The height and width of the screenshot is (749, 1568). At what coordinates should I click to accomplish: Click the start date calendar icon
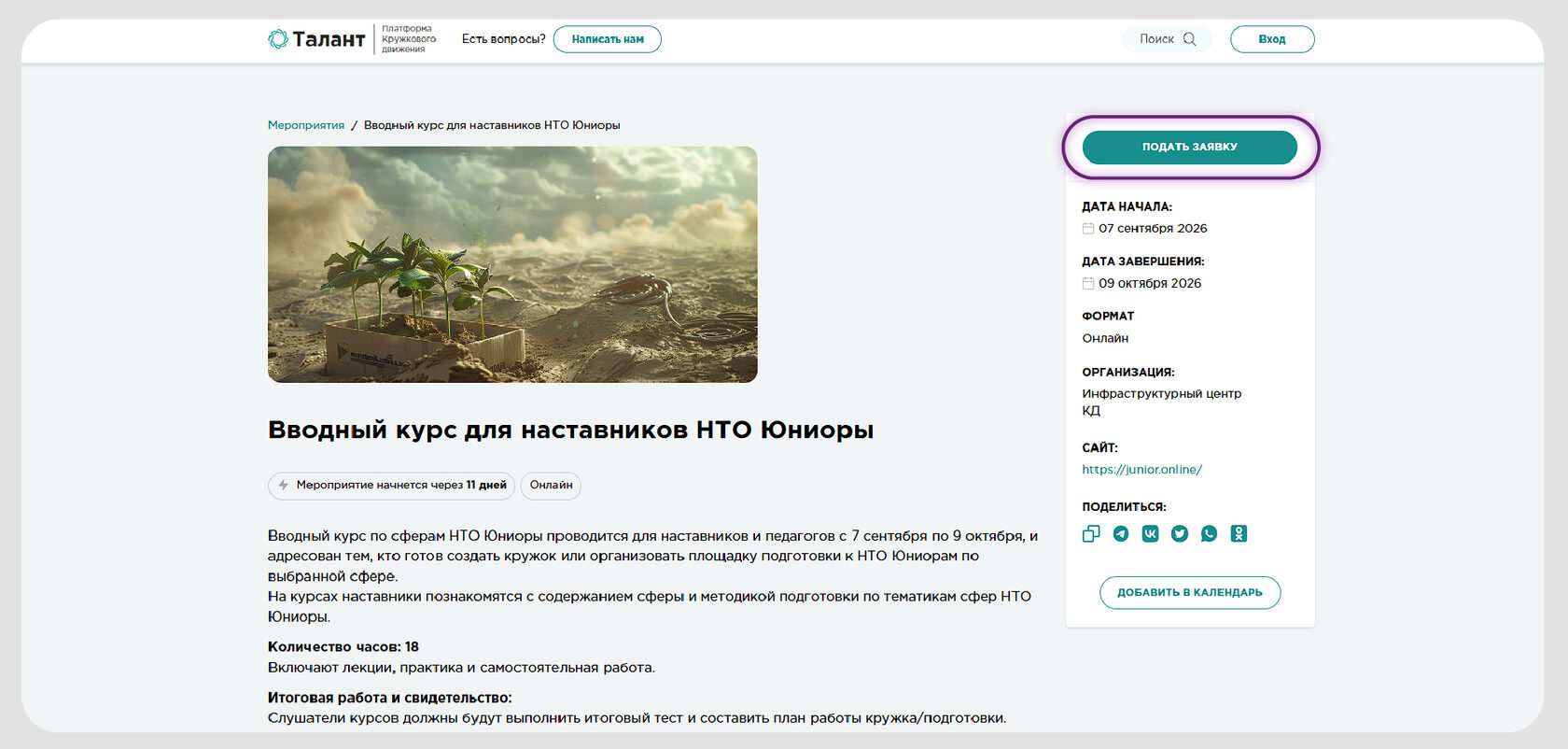click(x=1088, y=228)
